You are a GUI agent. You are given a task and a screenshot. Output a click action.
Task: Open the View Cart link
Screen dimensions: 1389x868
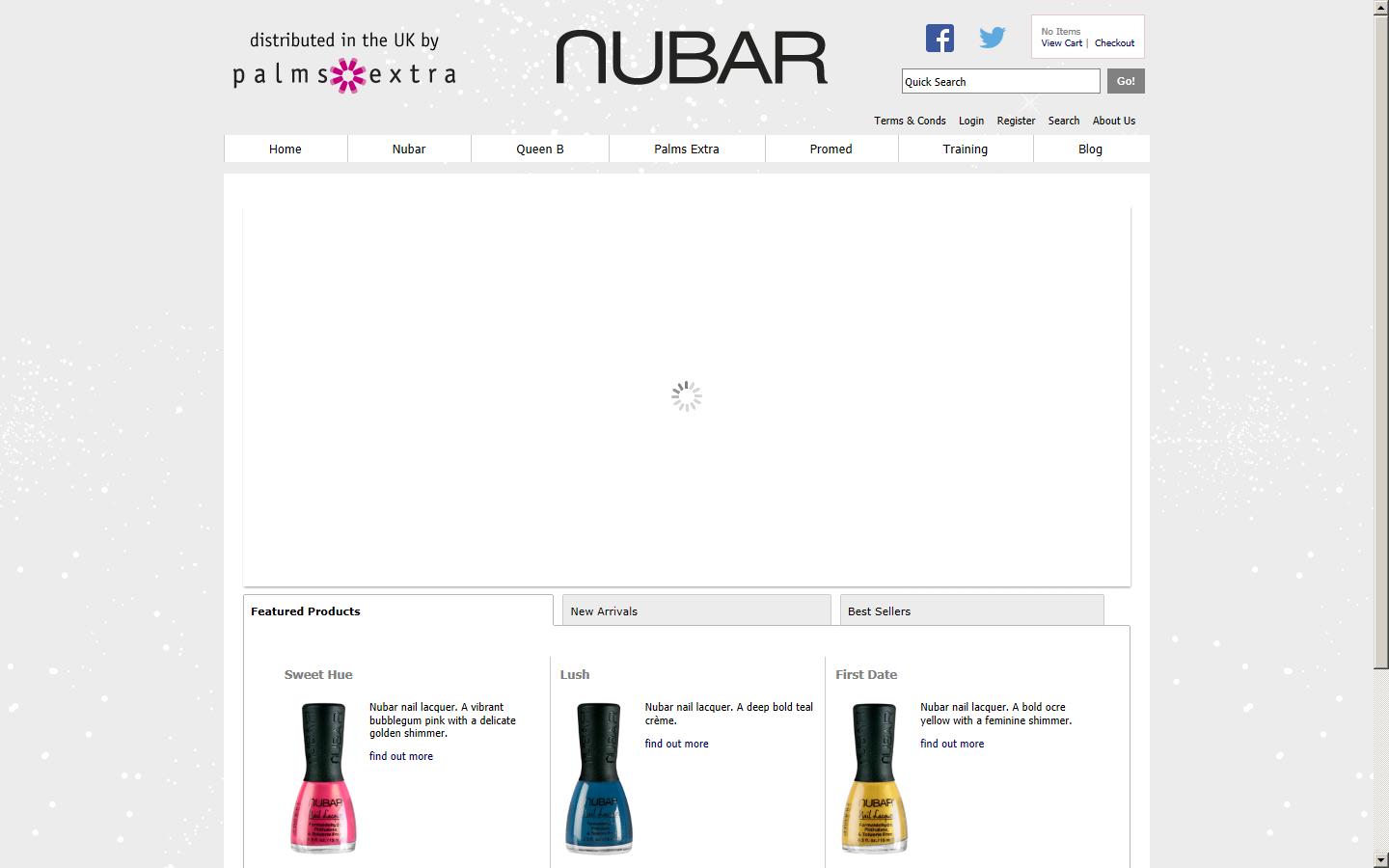pyautogui.click(x=1061, y=43)
